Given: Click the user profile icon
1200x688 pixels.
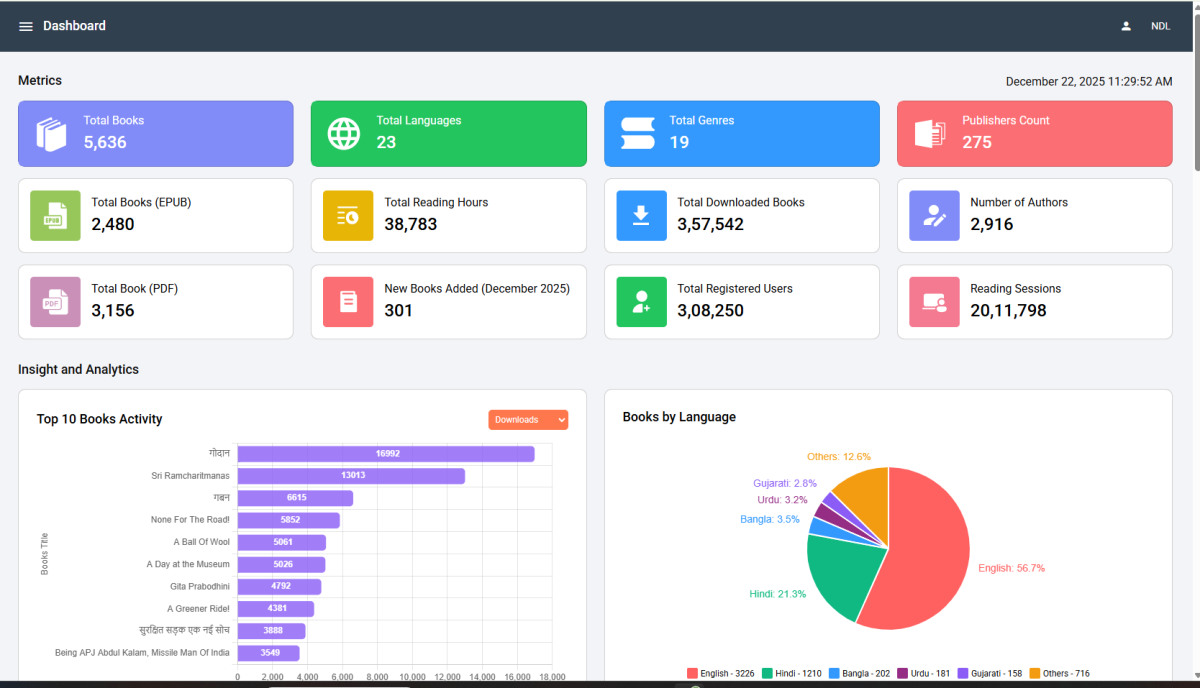Looking at the screenshot, I should (x=1126, y=26).
